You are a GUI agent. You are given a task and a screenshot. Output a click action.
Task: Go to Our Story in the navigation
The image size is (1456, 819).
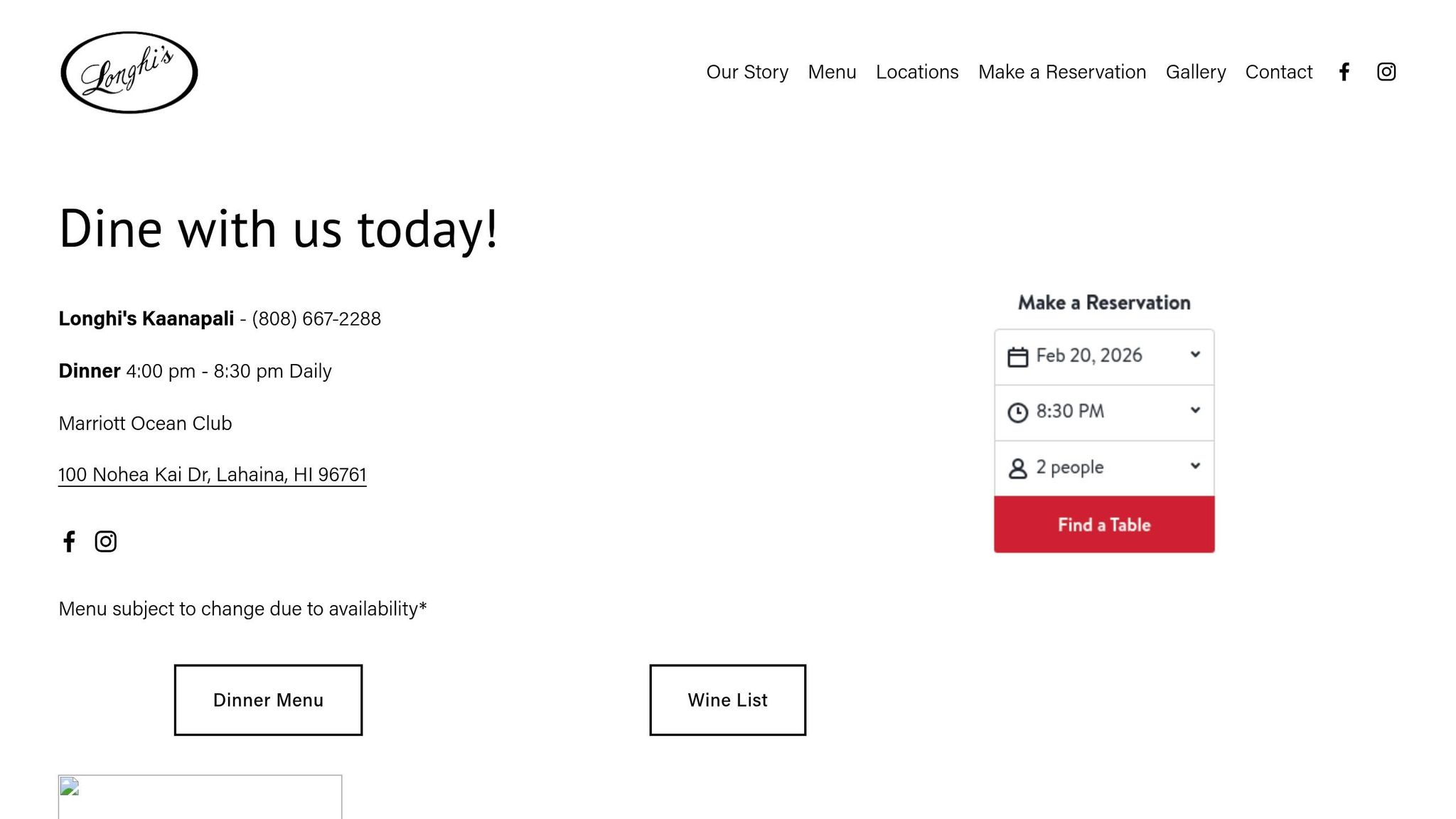click(x=747, y=72)
